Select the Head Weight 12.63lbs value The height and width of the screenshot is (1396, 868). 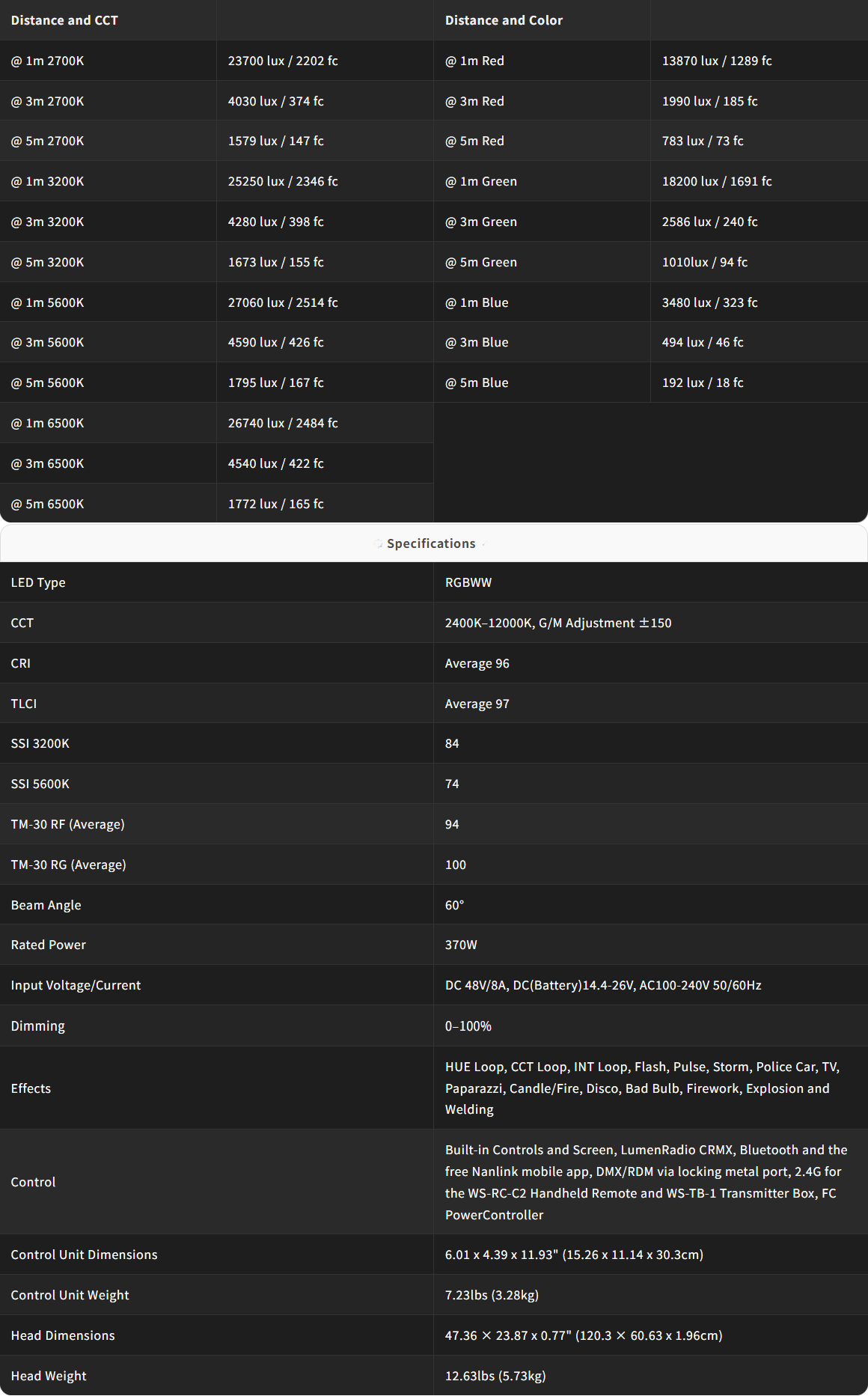pyautogui.click(x=495, y=1376)
